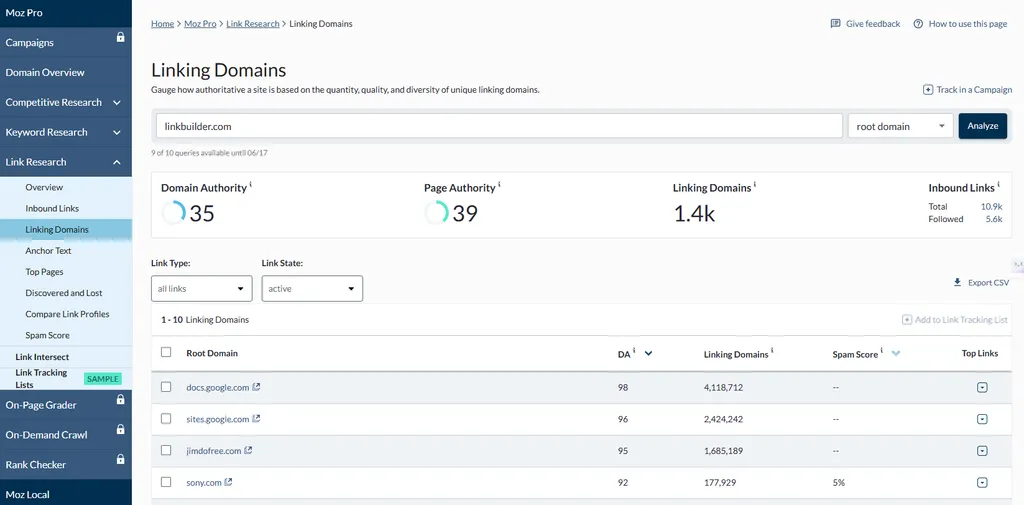Click the Export CSV download icon
The width and height of the screenshot is (1024, 505).
pyautogui.click(x=957, y=282)
